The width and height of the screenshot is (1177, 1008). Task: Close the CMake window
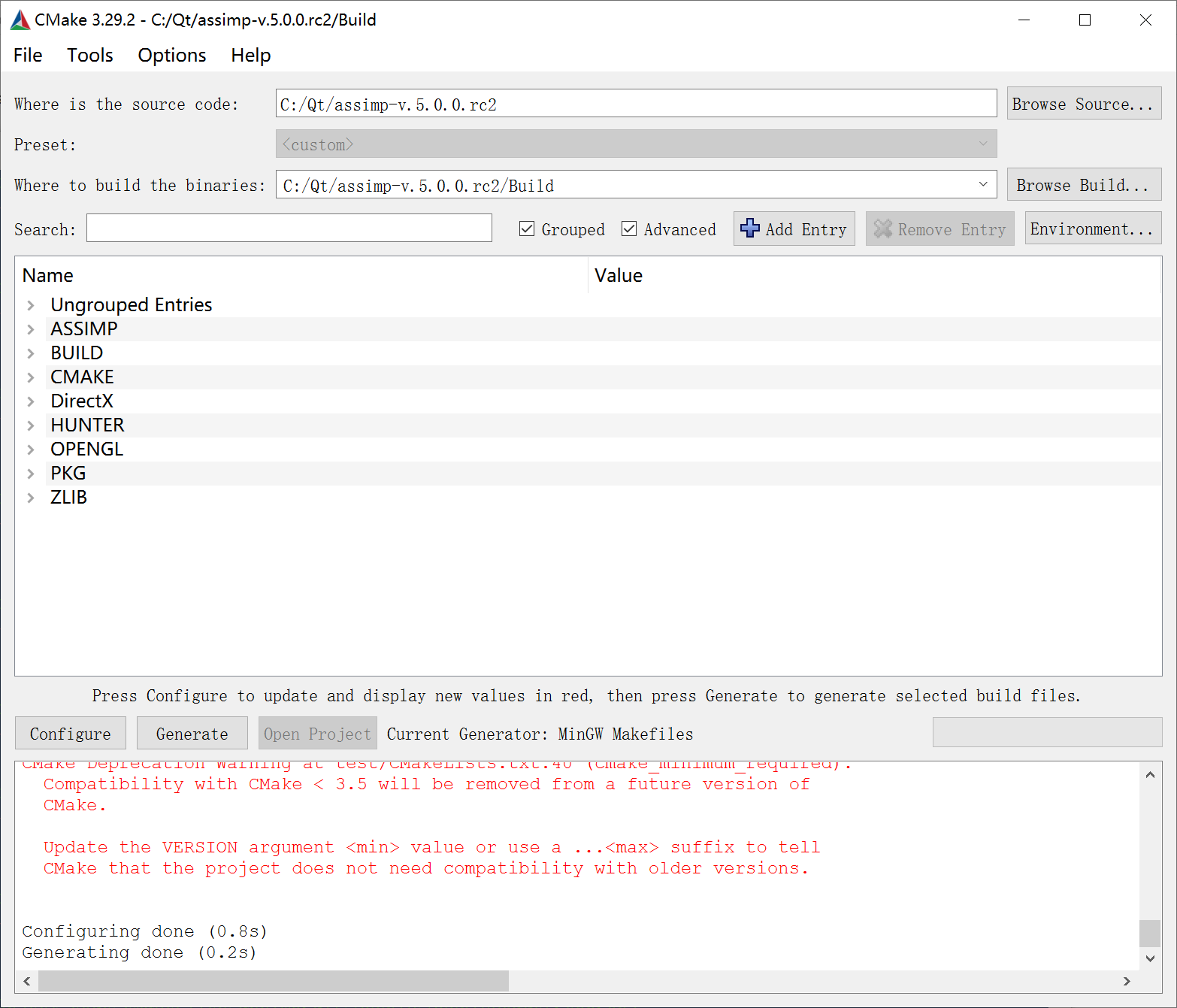point(1145,20)
